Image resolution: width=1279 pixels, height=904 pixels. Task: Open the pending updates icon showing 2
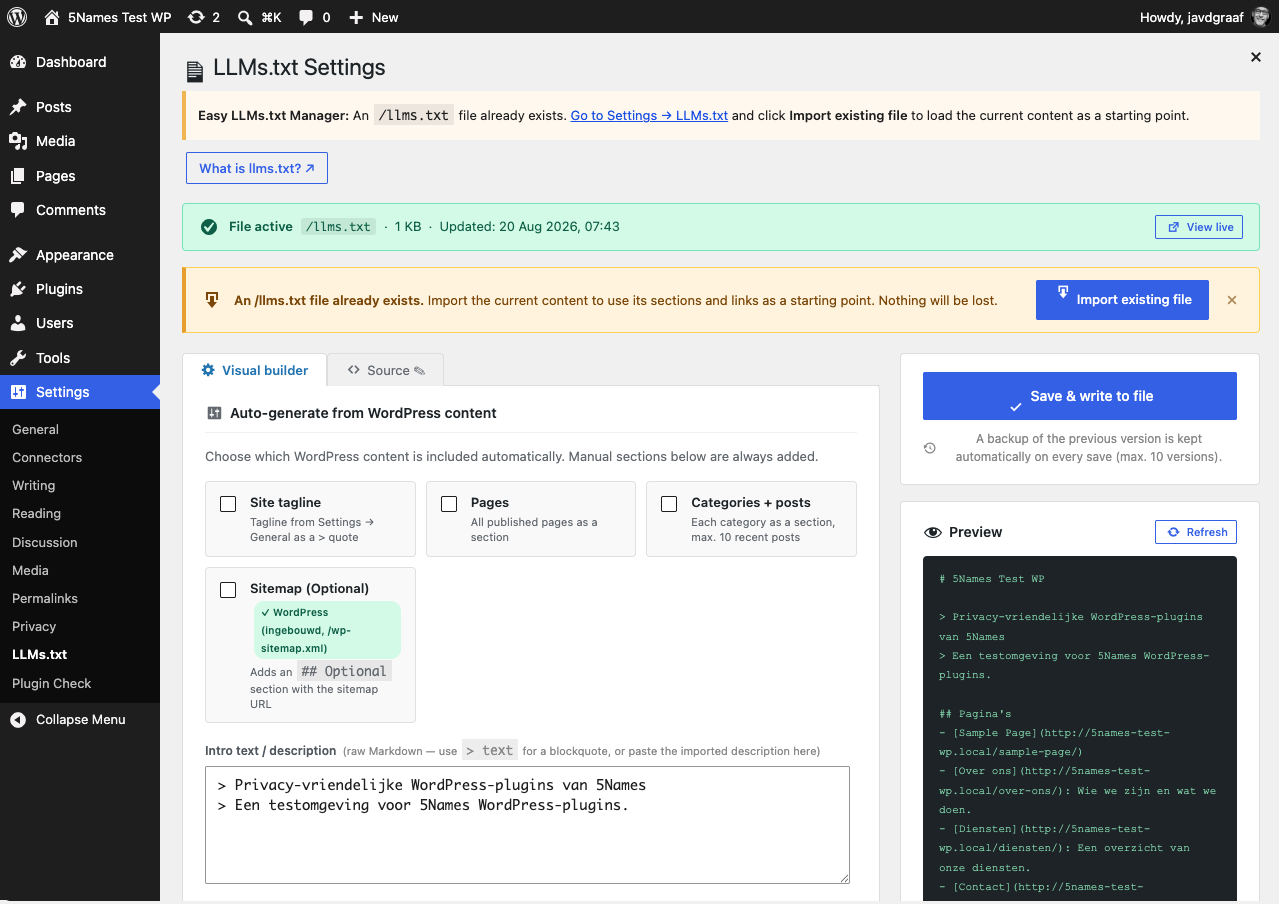point(203,17)
